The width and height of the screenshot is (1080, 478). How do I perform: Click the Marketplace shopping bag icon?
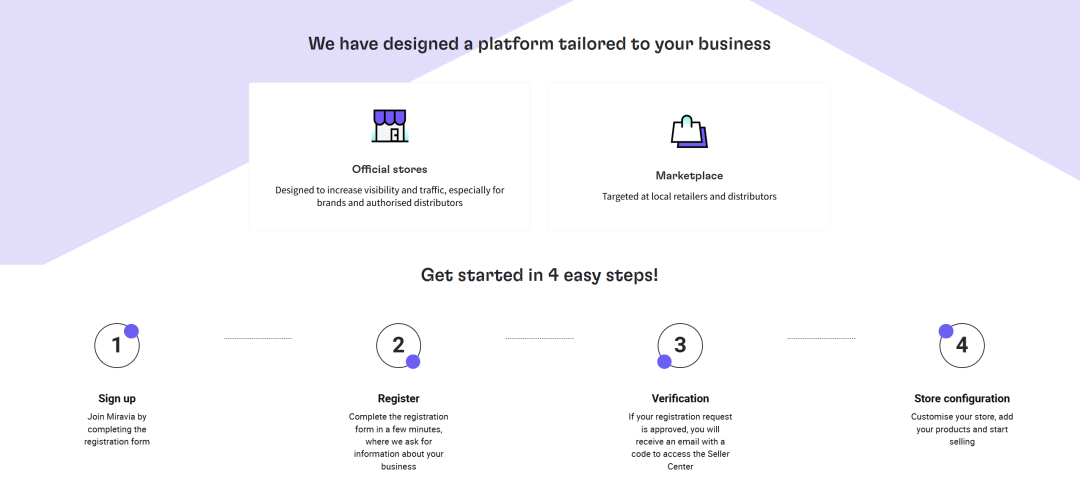[x=689, y=131]
